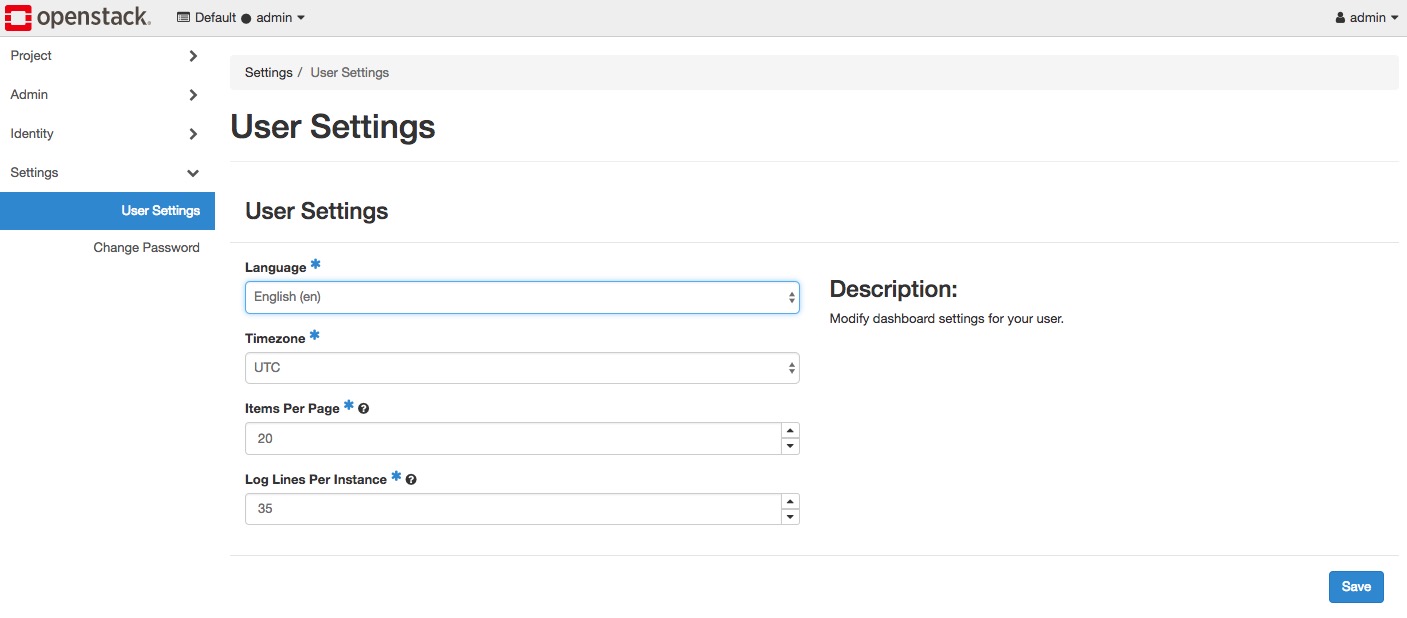1407x618 pixels.
Task: Save the user settings
Action: [1355, 587]
